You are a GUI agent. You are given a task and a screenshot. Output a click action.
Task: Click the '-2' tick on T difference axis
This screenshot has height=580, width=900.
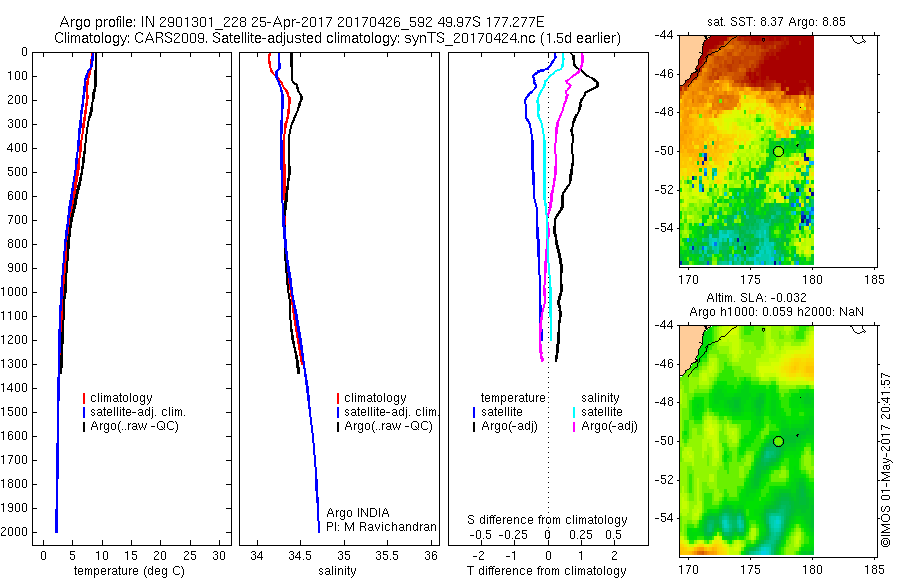pos(479,556)
